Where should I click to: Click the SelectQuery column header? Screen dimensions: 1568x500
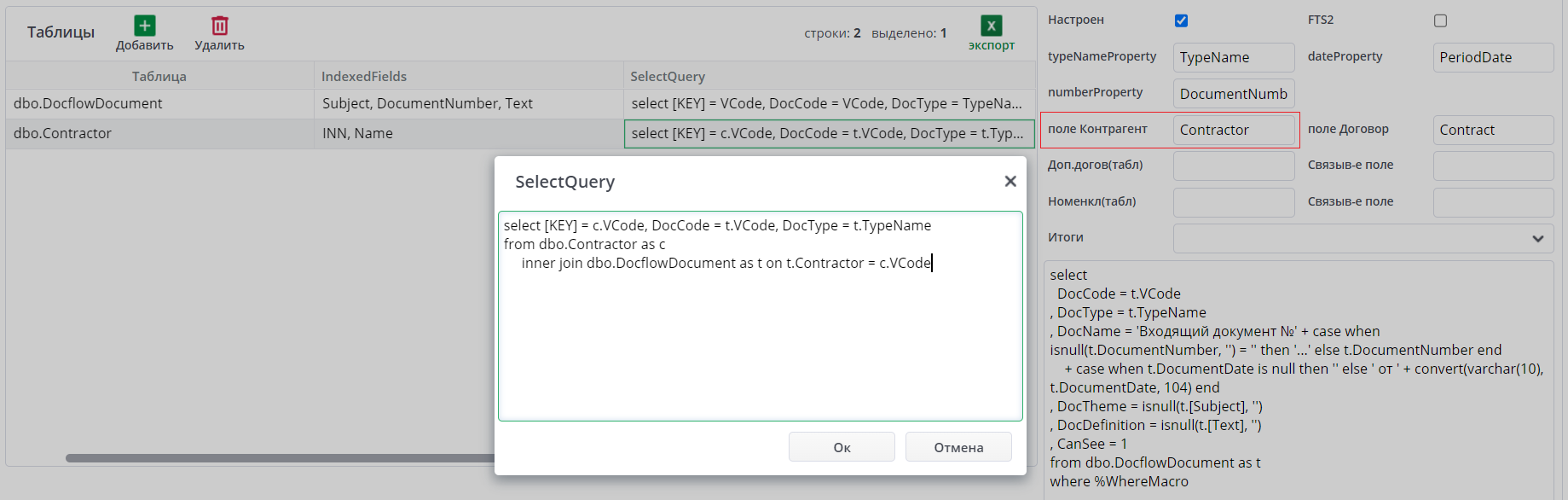(x=668, y=76)
